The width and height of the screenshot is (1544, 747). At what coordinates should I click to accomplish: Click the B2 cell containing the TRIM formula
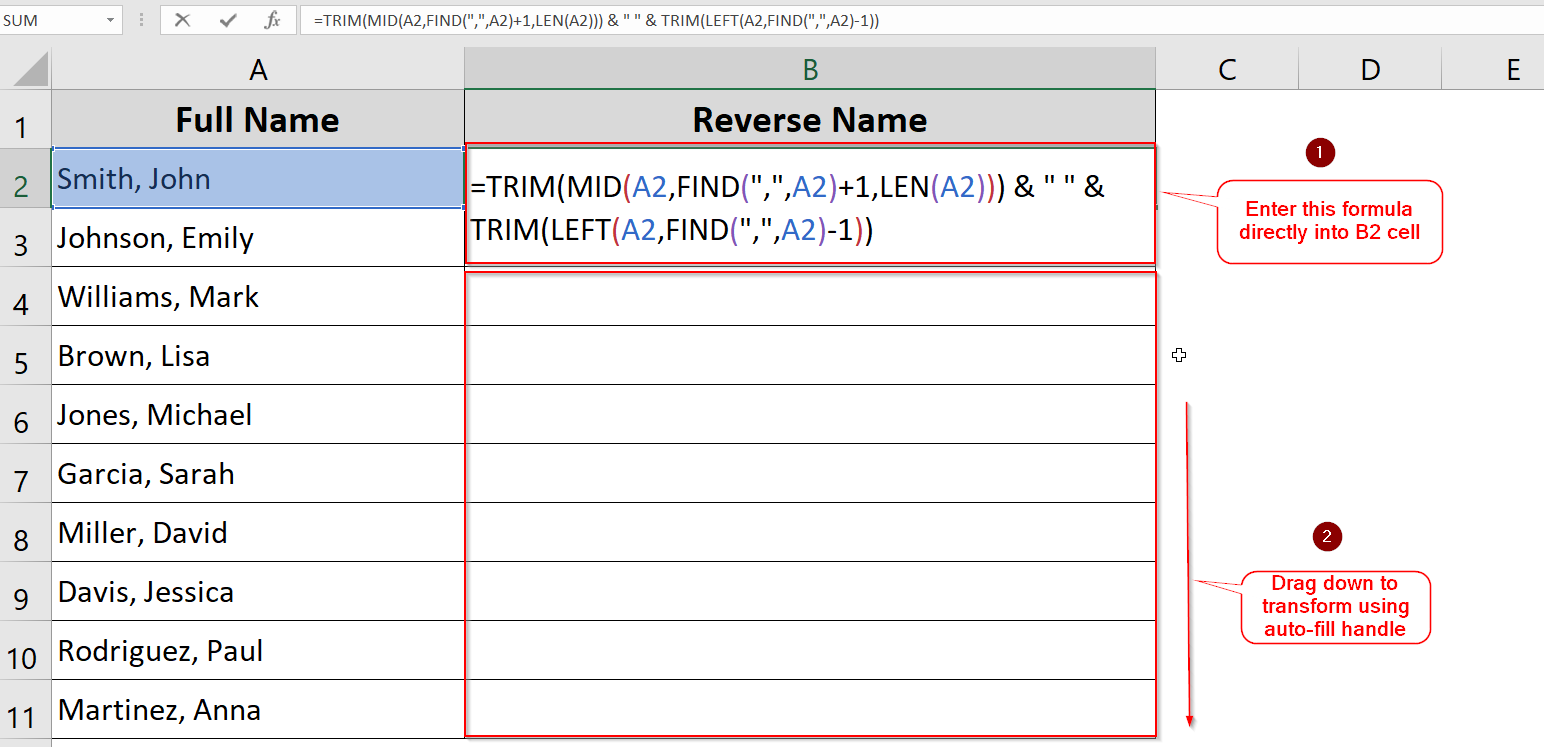coord(810,207)
